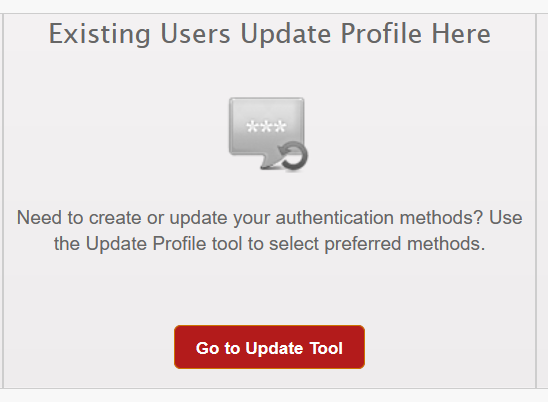Click the word Profile in the heading
This screenshot has height=402, width=548.
[381, 34]
